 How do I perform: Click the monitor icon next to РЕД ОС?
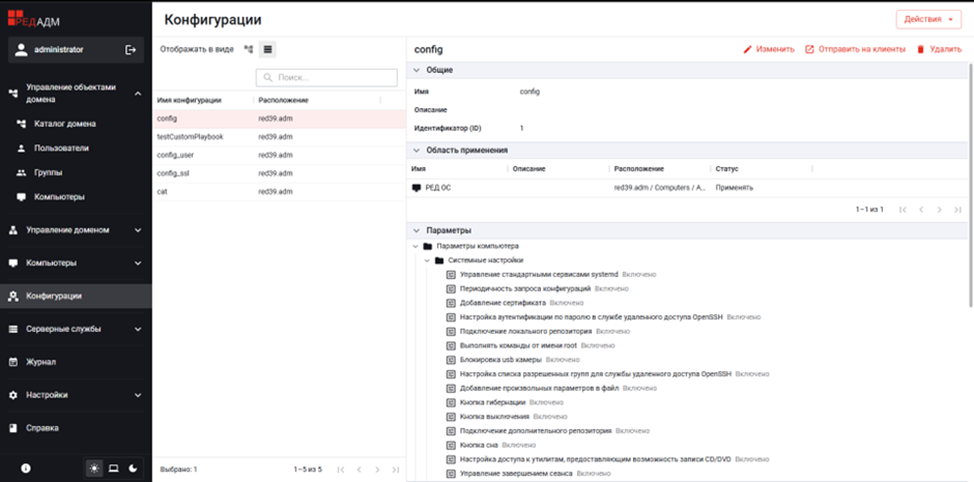(x=416, y=188)
